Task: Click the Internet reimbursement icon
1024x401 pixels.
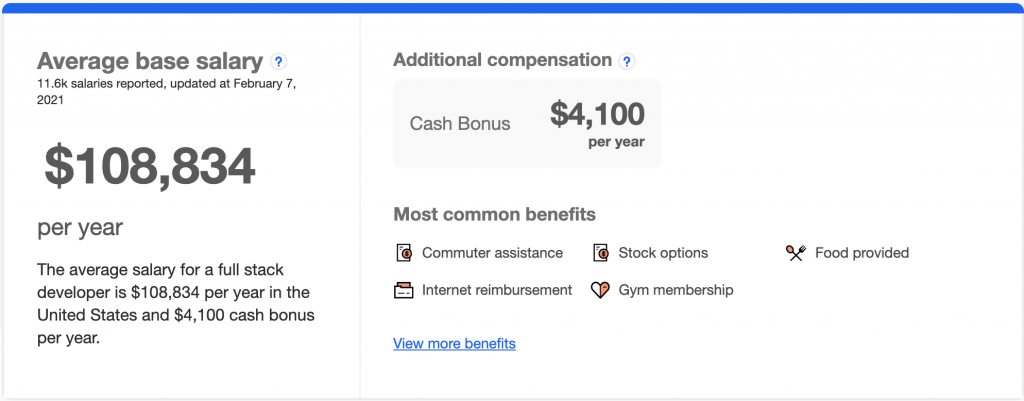Action: 404,291
